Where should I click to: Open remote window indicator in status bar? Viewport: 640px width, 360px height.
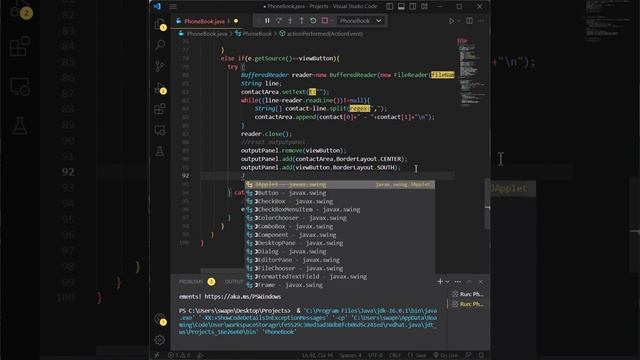[157, 356]
